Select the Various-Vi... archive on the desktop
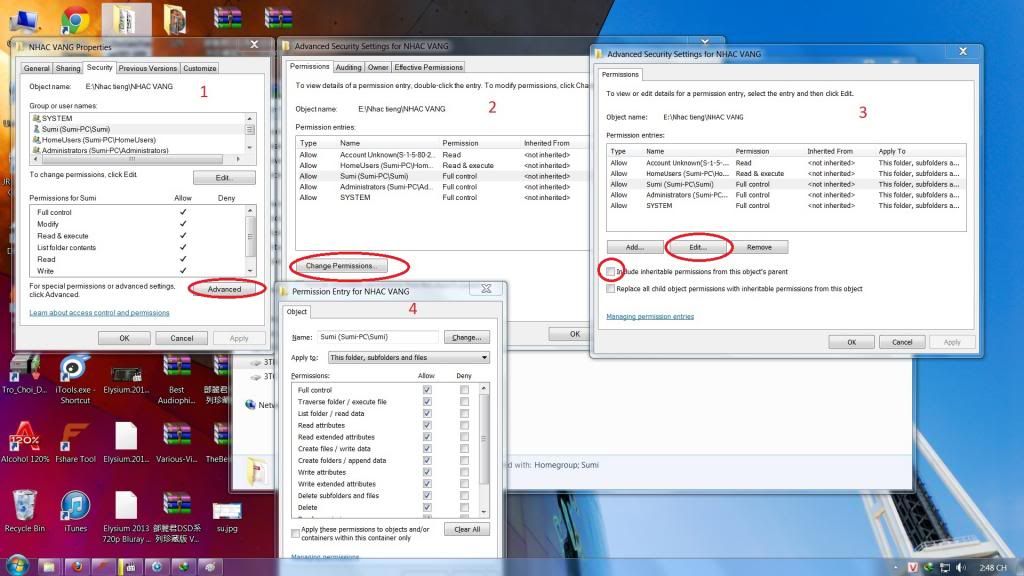The width and height of the screenshot is (1024, 576). [x=176, y=443]
